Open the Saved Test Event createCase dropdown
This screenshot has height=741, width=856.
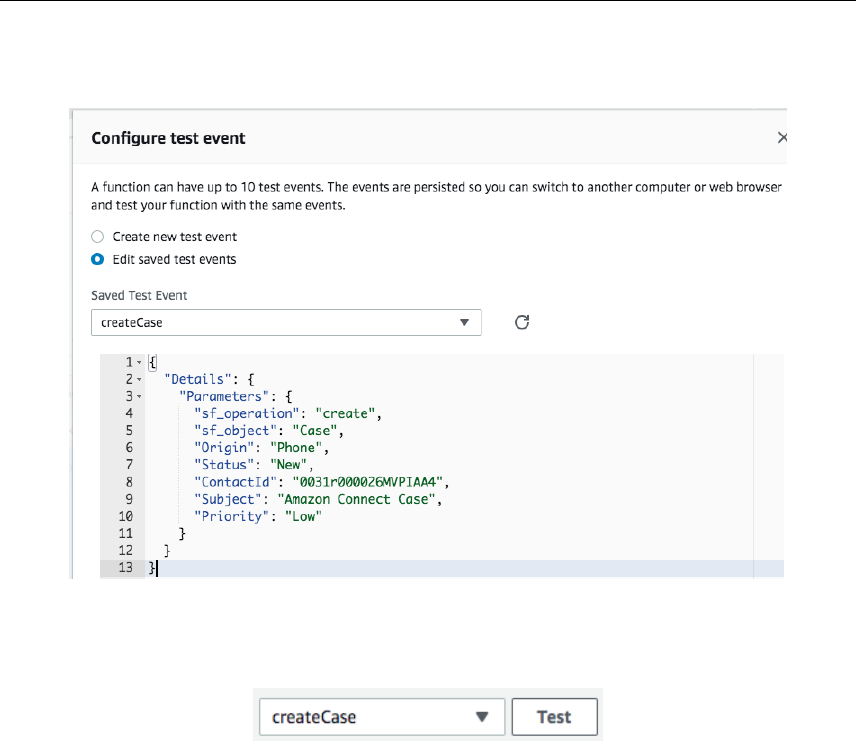click(285, 323)
